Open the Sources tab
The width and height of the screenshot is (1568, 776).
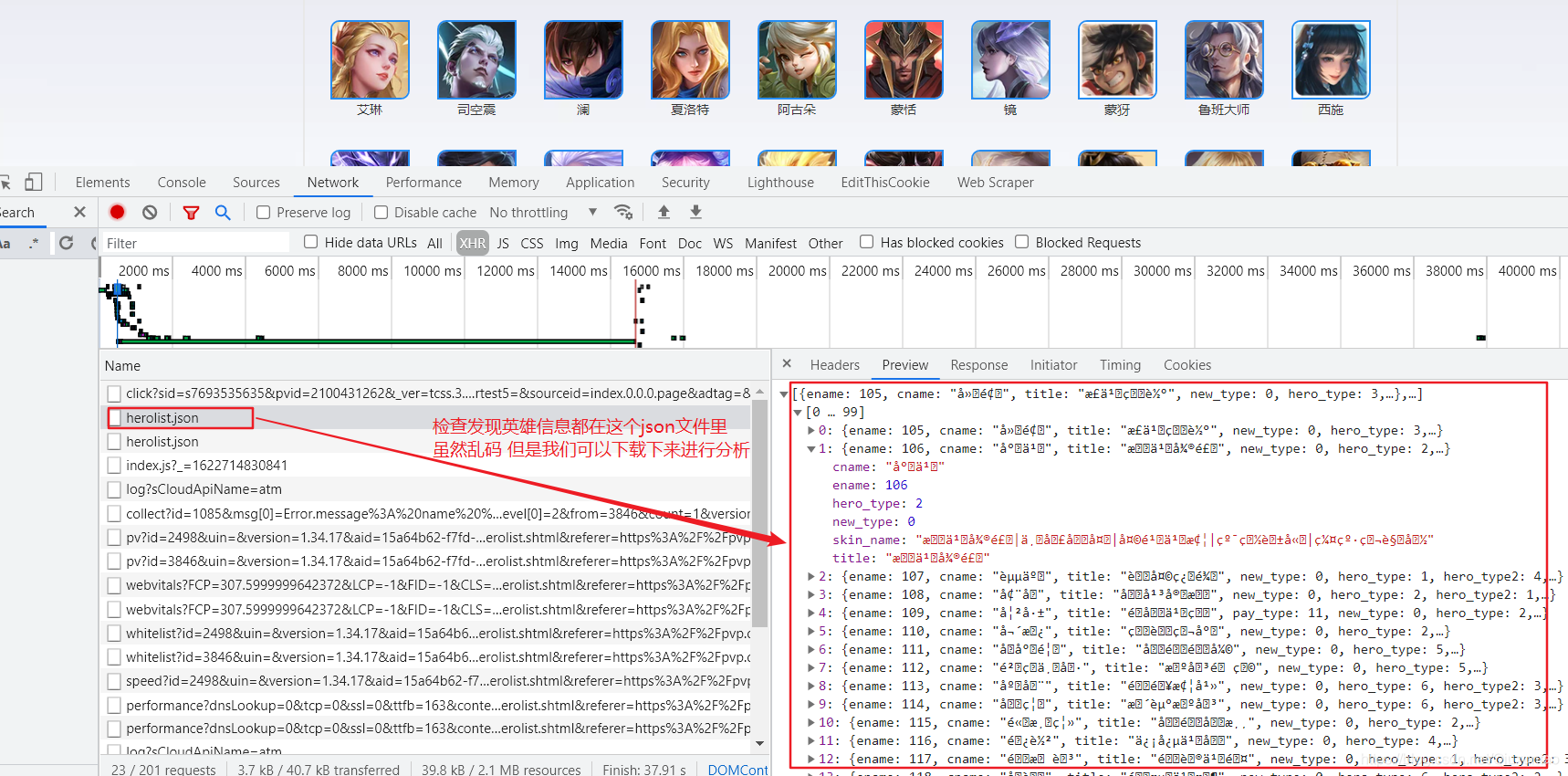click(256, 183)
